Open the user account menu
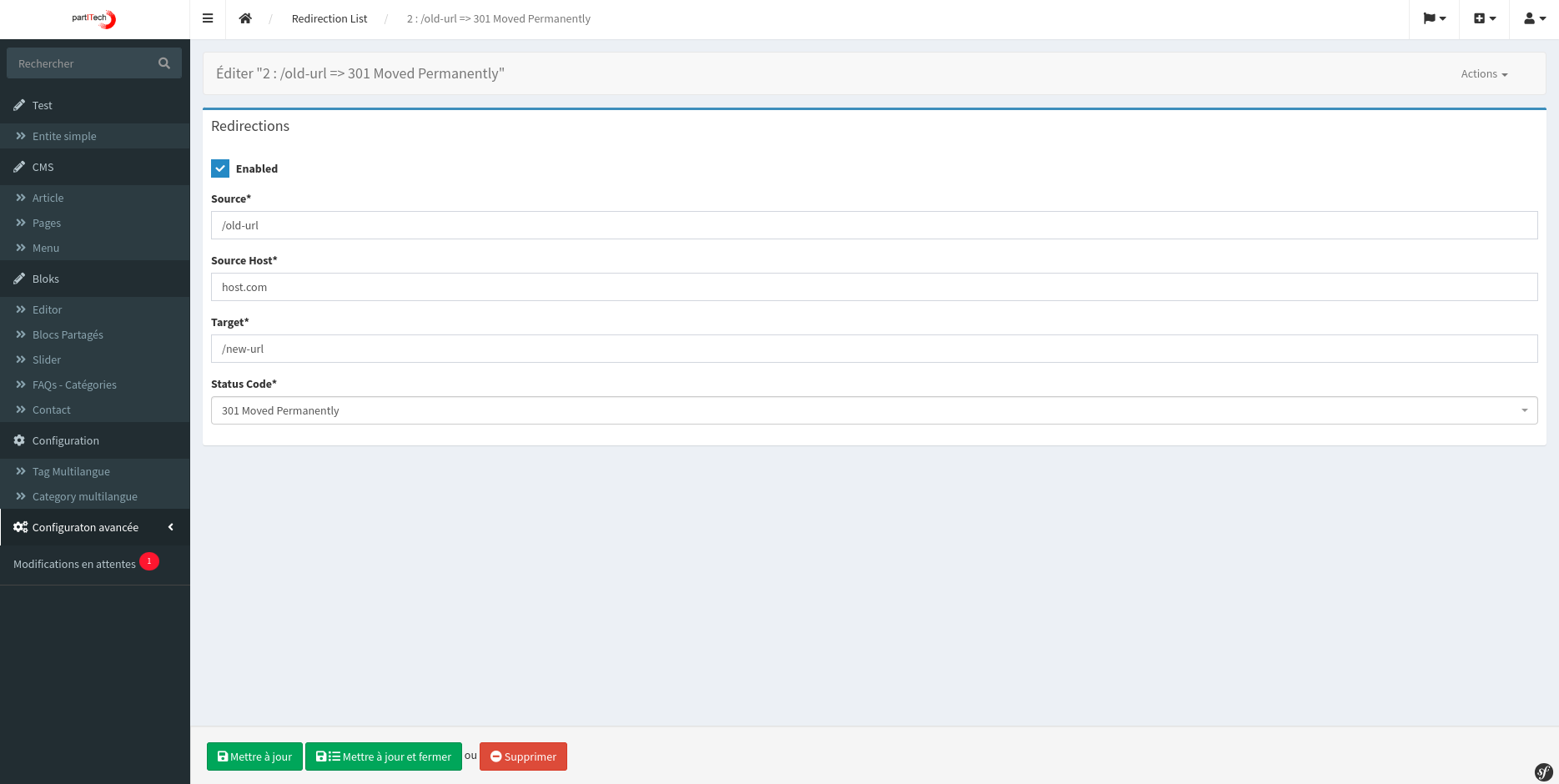Screen dimensions: 1559x784 point(1534,18)
